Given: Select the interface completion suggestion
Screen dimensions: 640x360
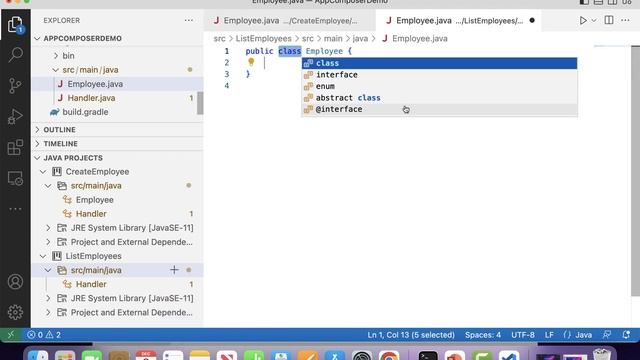Looking at the screenshot, I should point(439,75).
